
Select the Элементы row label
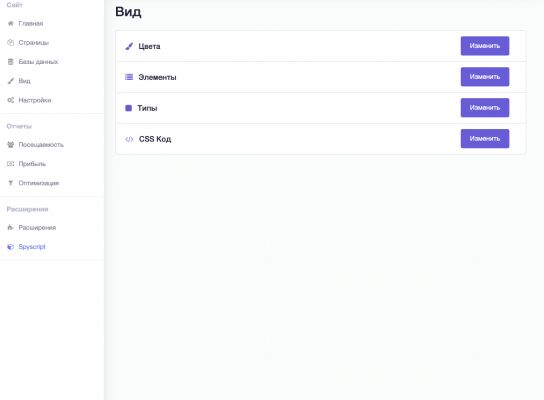(x=157, y=77)
